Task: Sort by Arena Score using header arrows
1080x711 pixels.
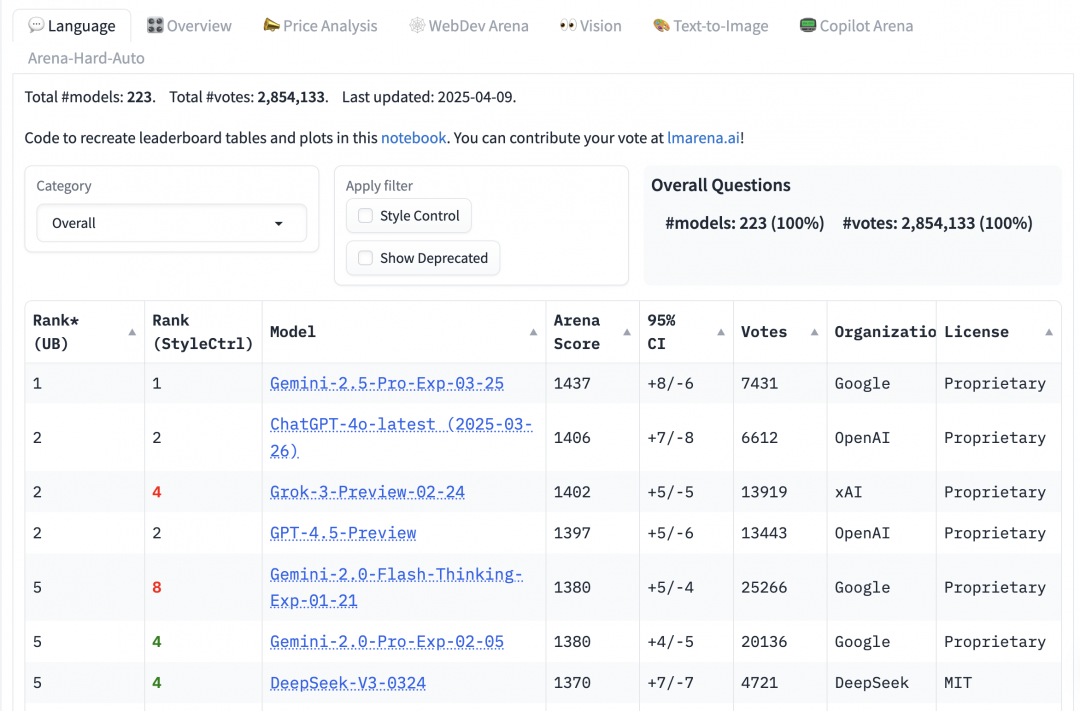Action: click(627, 332)
